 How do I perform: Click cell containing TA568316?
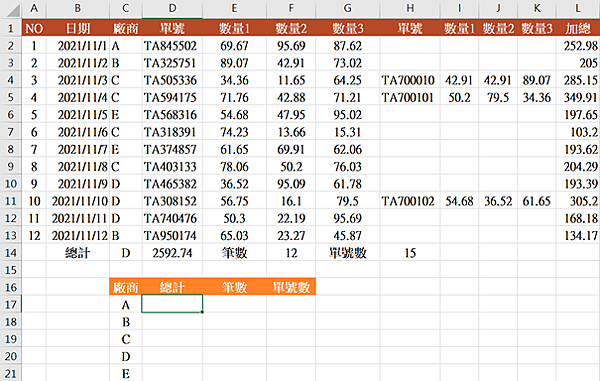172,115
